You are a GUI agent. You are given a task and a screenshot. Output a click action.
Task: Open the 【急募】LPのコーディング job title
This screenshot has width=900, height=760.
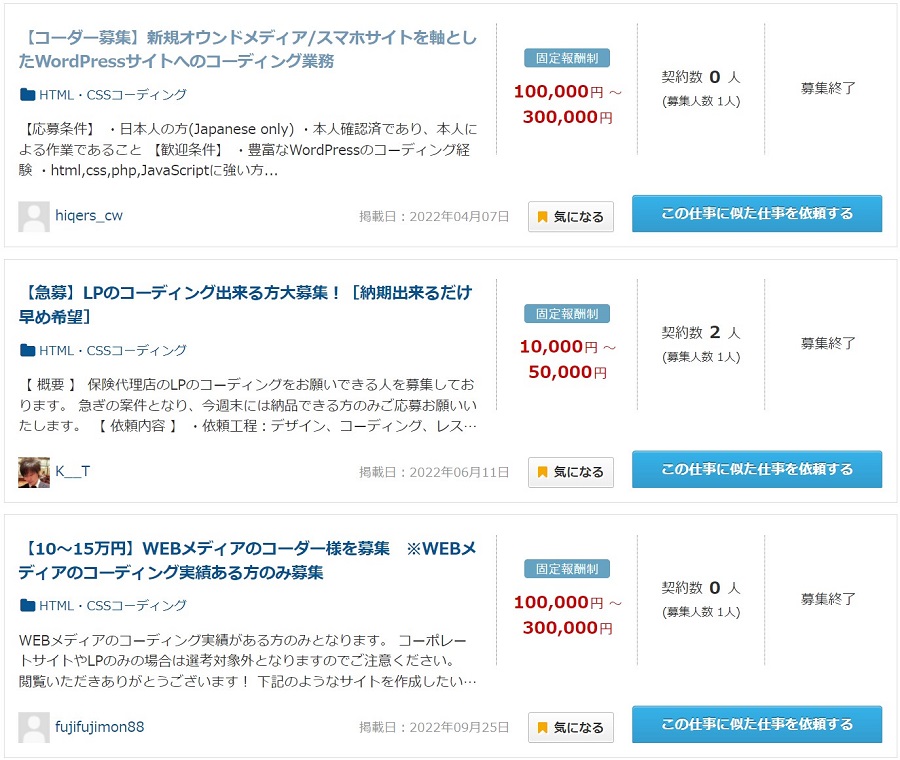pyautogui.click(x=245, y=305)
